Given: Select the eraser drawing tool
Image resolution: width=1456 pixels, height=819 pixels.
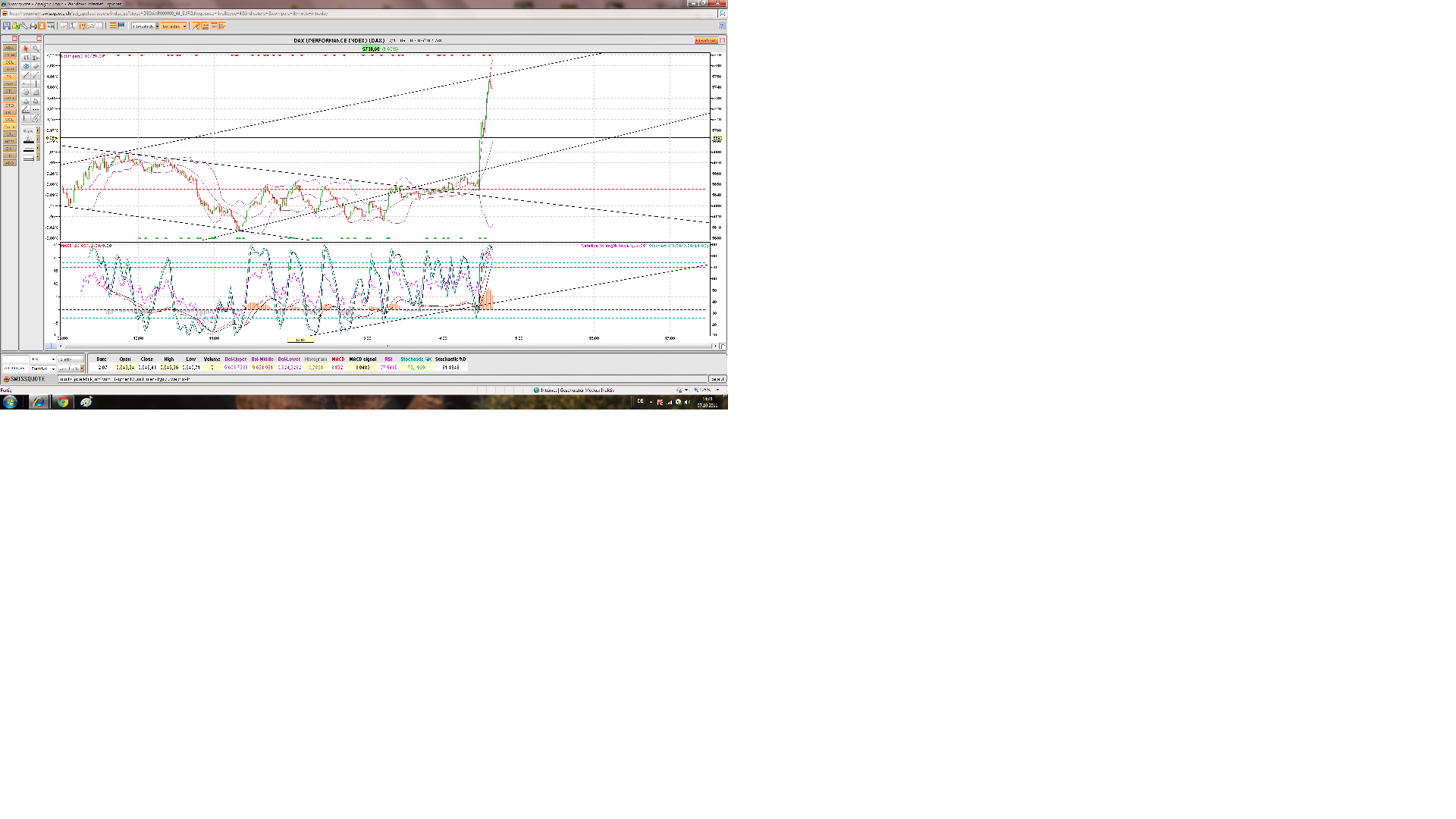Looking at the screenshot, I should point(36,66).
